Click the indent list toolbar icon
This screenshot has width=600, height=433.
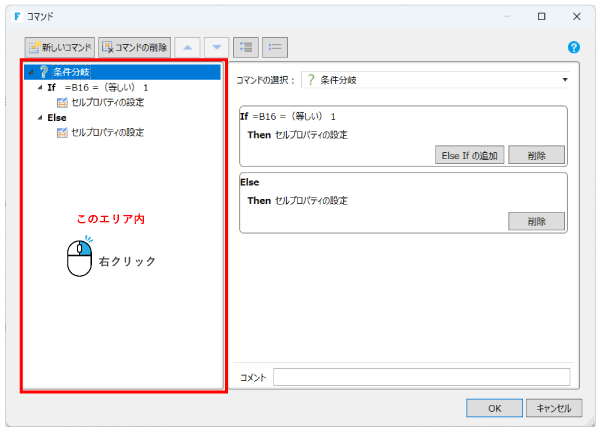(x=245, y=47)
